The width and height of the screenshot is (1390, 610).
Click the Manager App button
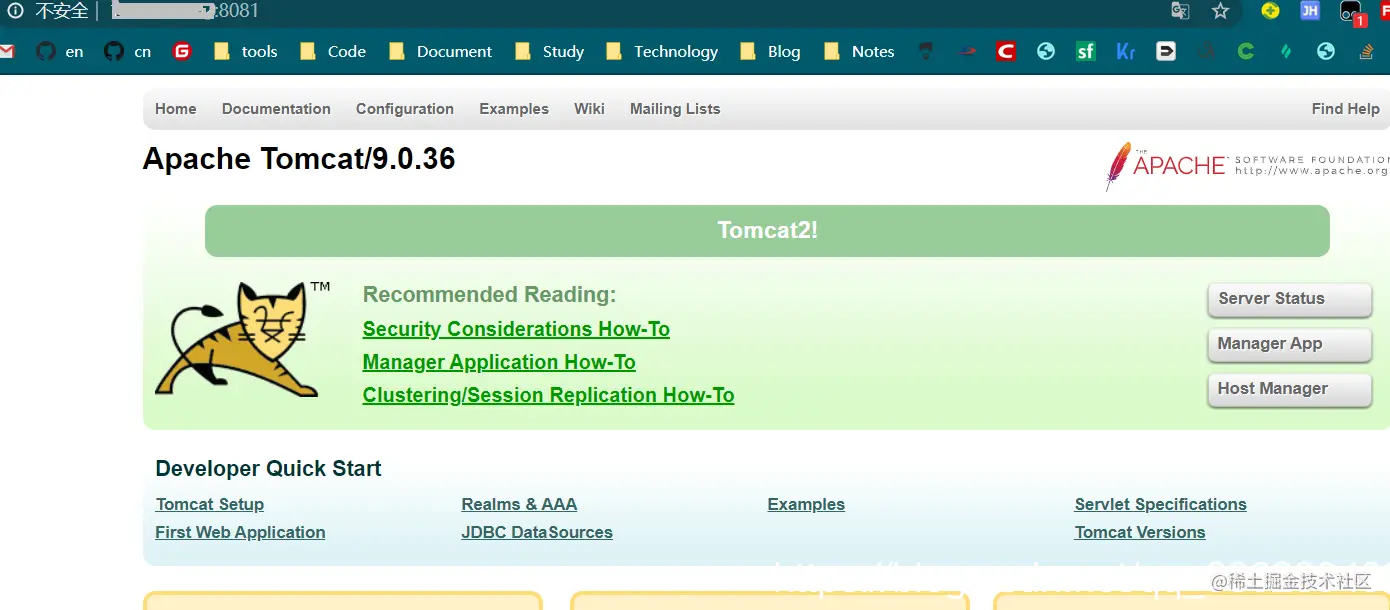click(x=1289, y=344)
